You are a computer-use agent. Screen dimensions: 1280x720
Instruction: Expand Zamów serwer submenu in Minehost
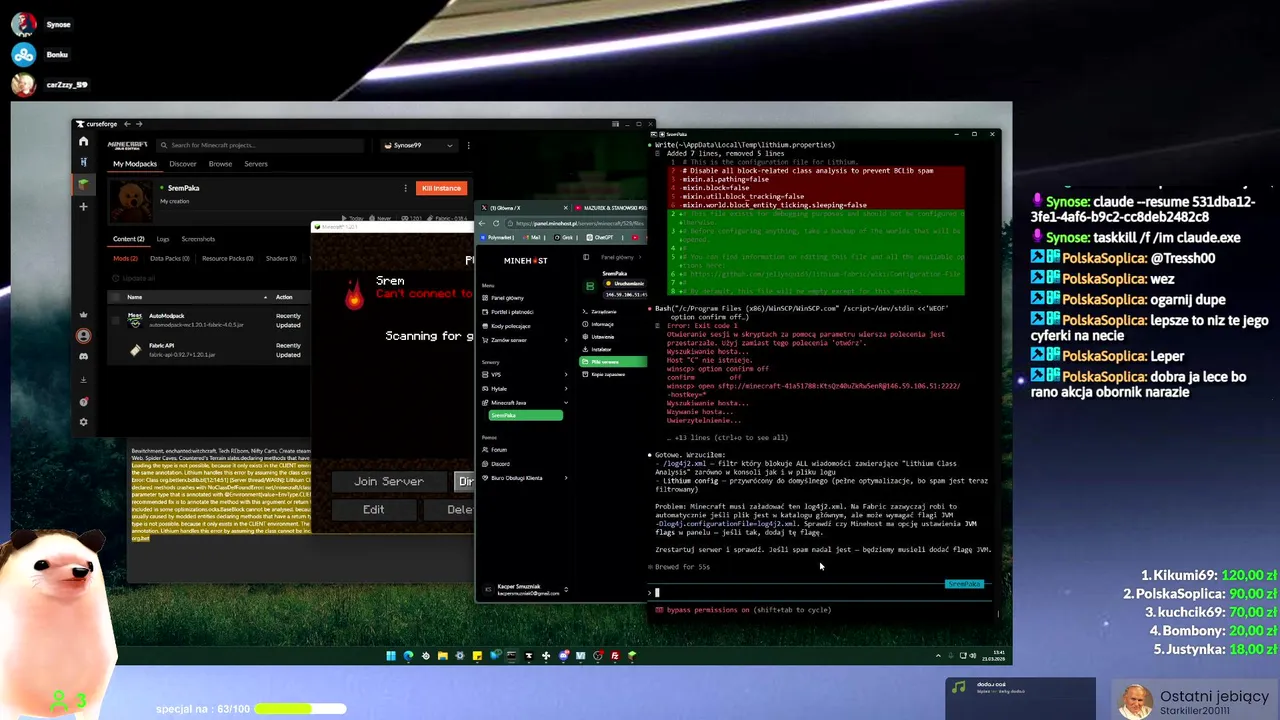tap(565, 340)
